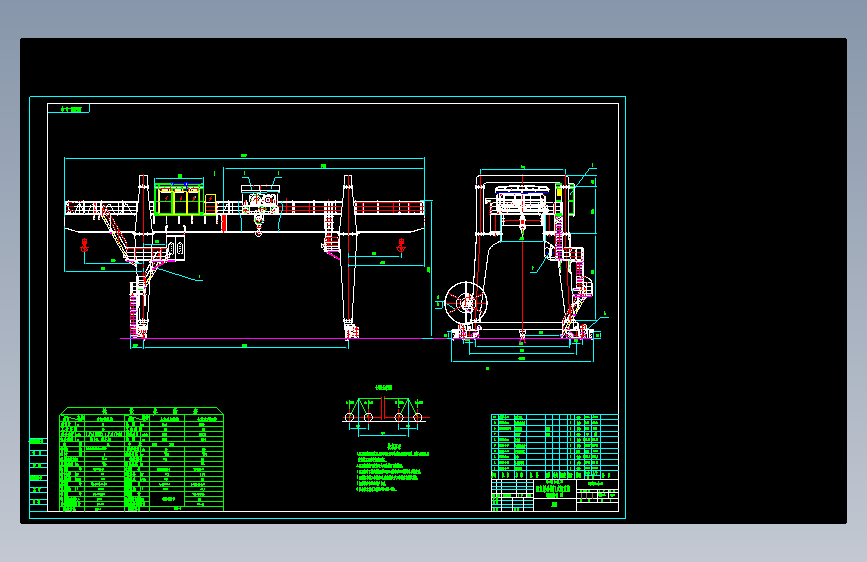The image size is (867, 562).
Task: Select the green three-door electrical room on girder
Action: [178, 200]
